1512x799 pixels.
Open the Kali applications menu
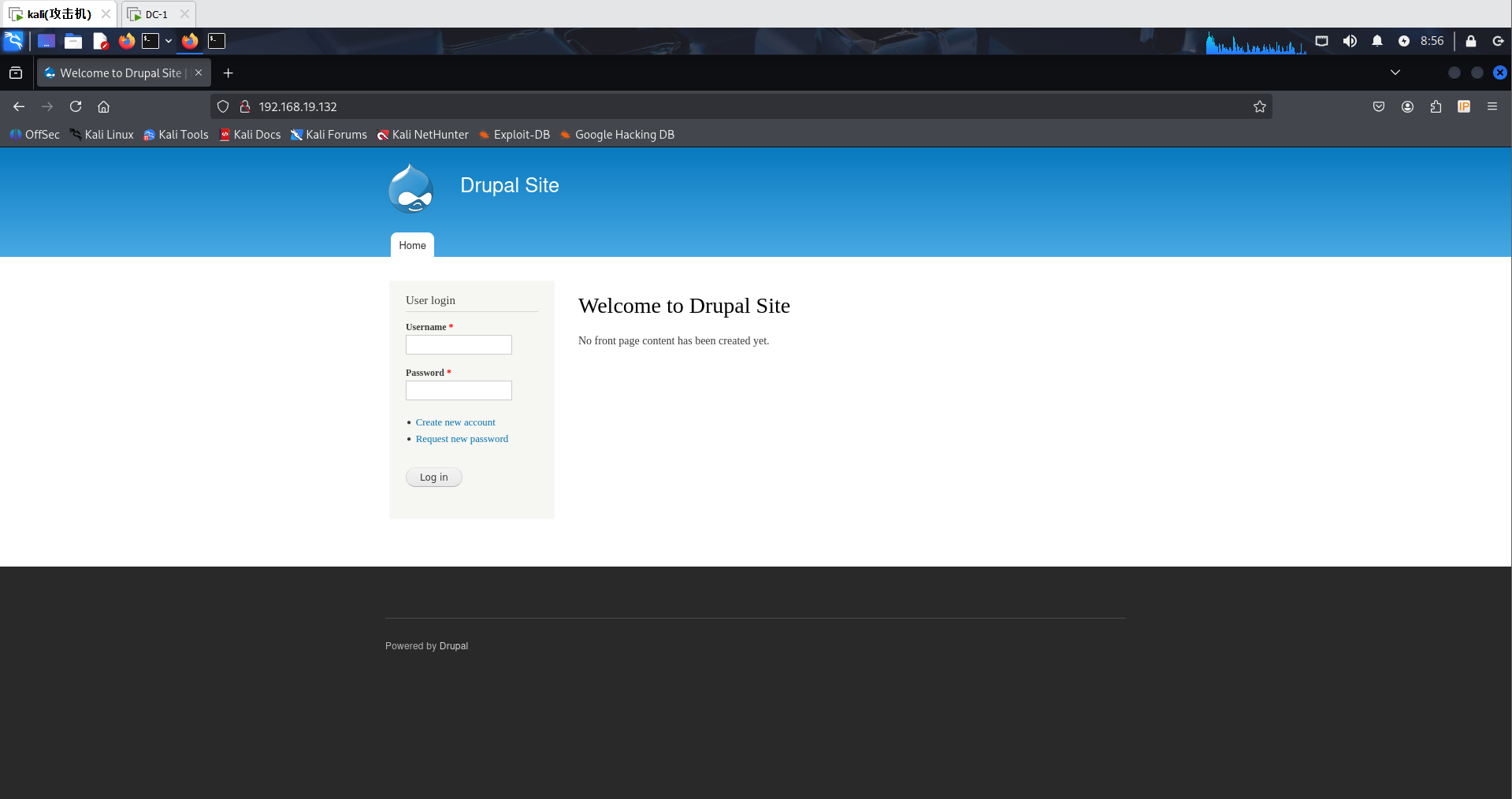click(x=13, y=41)
